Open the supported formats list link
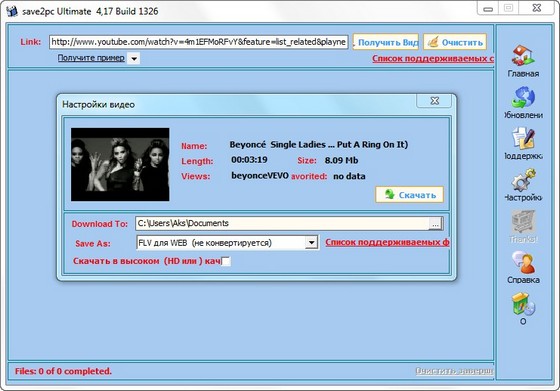The width and height of the screenshot is (560, 391). pyautogui.click(x=387, y=242)
